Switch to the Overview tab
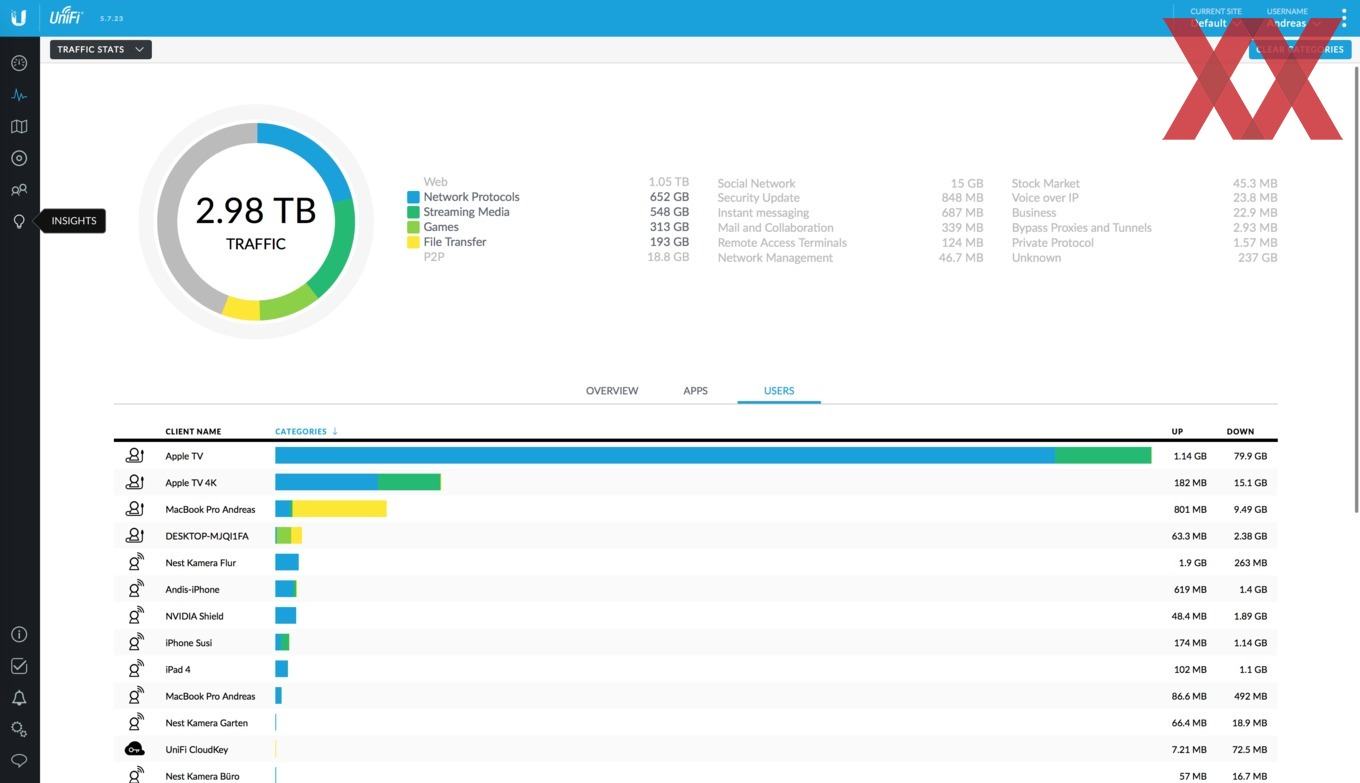Screen dimensions: 1360x783 pos(612,391)
